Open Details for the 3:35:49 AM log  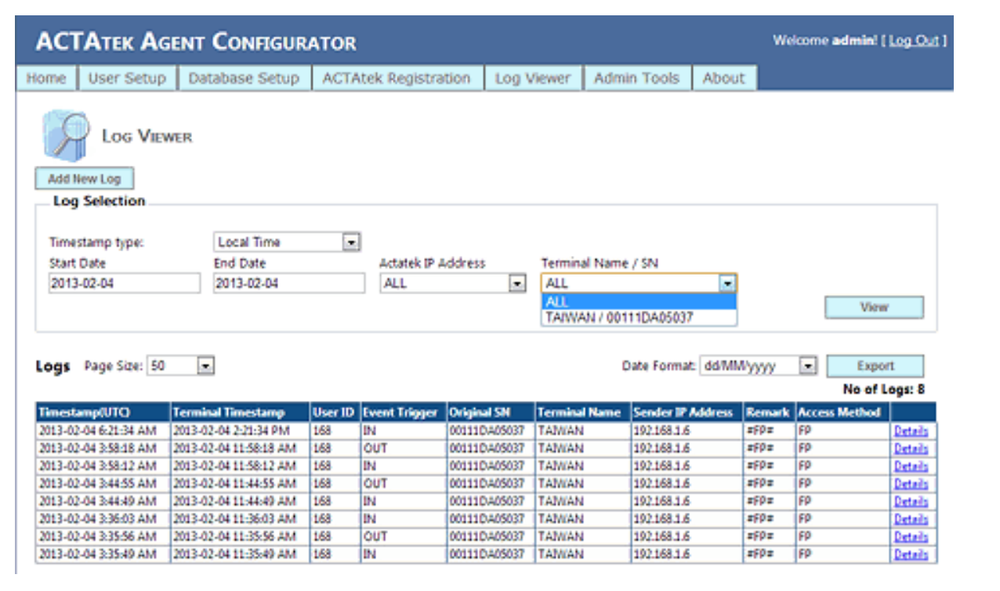pyautogui.click(x=911, y=555)
